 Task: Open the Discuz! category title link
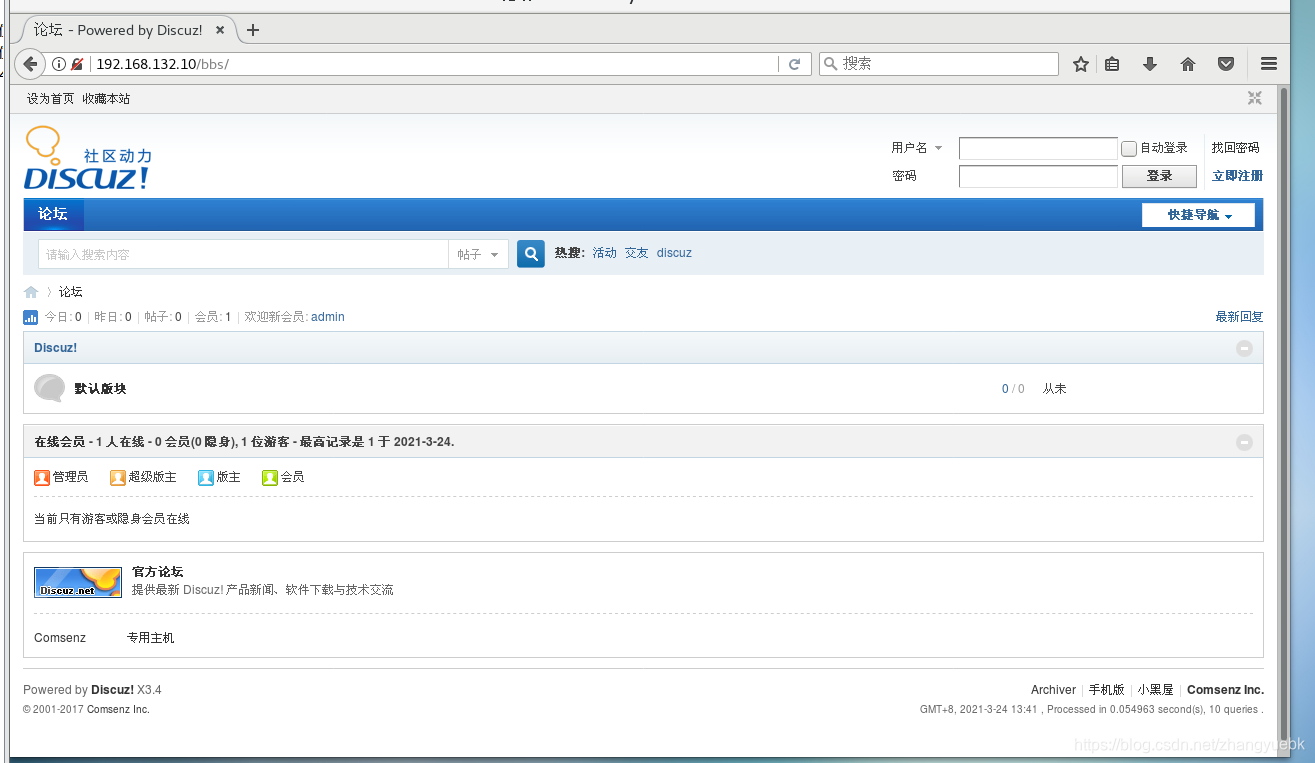pos(55,348)
